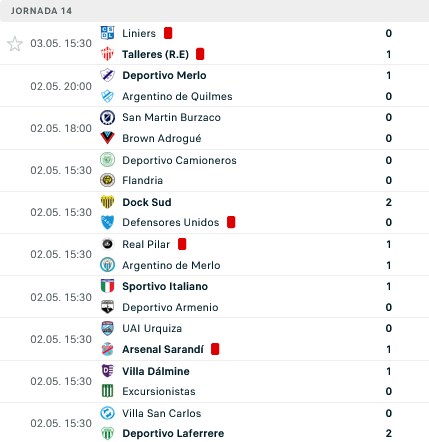Click the Villa Dálmine purple badge

click(x=107, y=371)
